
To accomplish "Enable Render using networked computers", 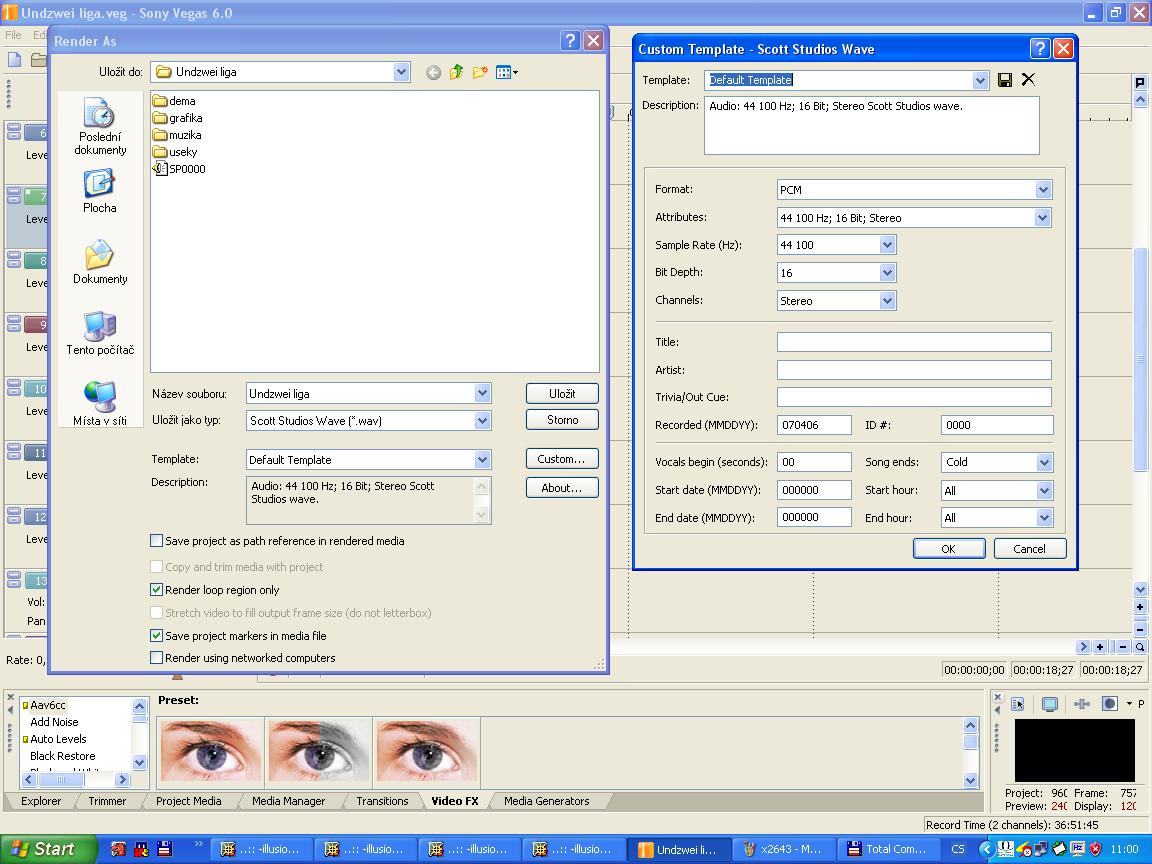I will click(156, 658).
